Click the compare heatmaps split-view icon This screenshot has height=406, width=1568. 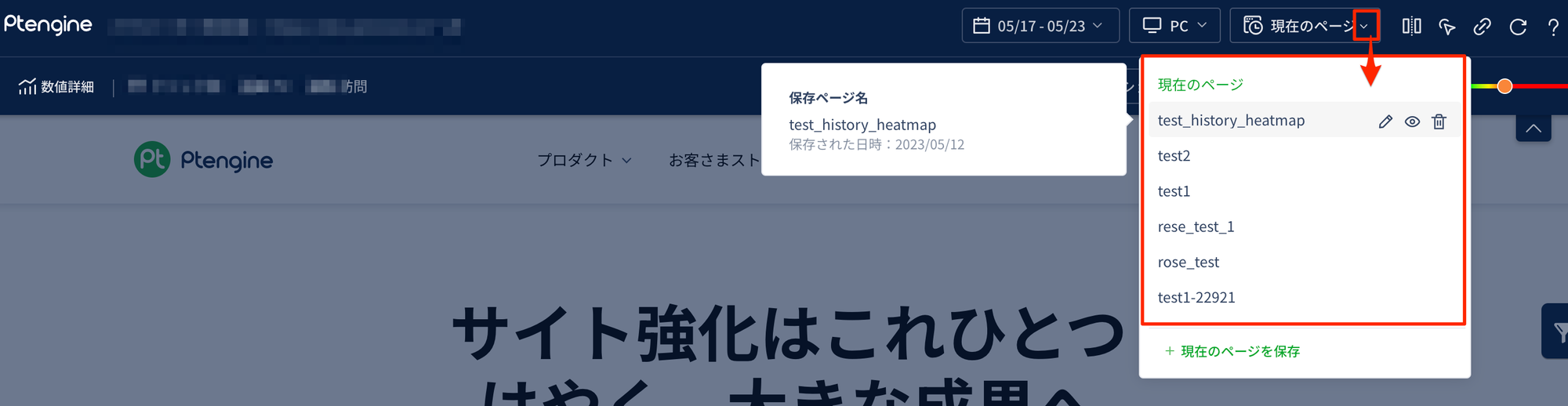(x=1411, y=27)
